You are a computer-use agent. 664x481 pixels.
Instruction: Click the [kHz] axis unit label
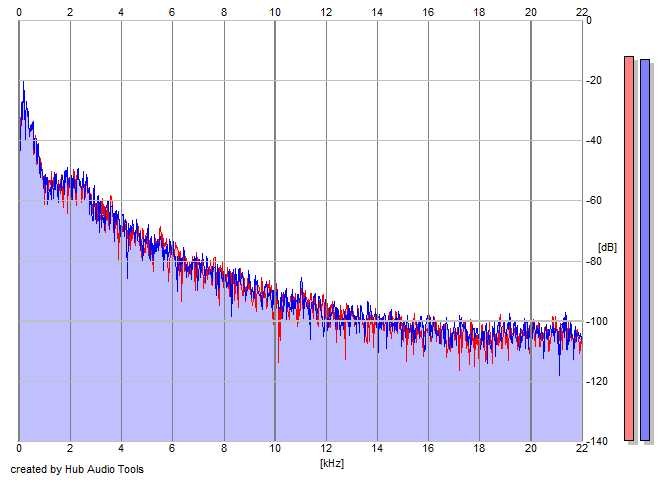coord(332,463)
